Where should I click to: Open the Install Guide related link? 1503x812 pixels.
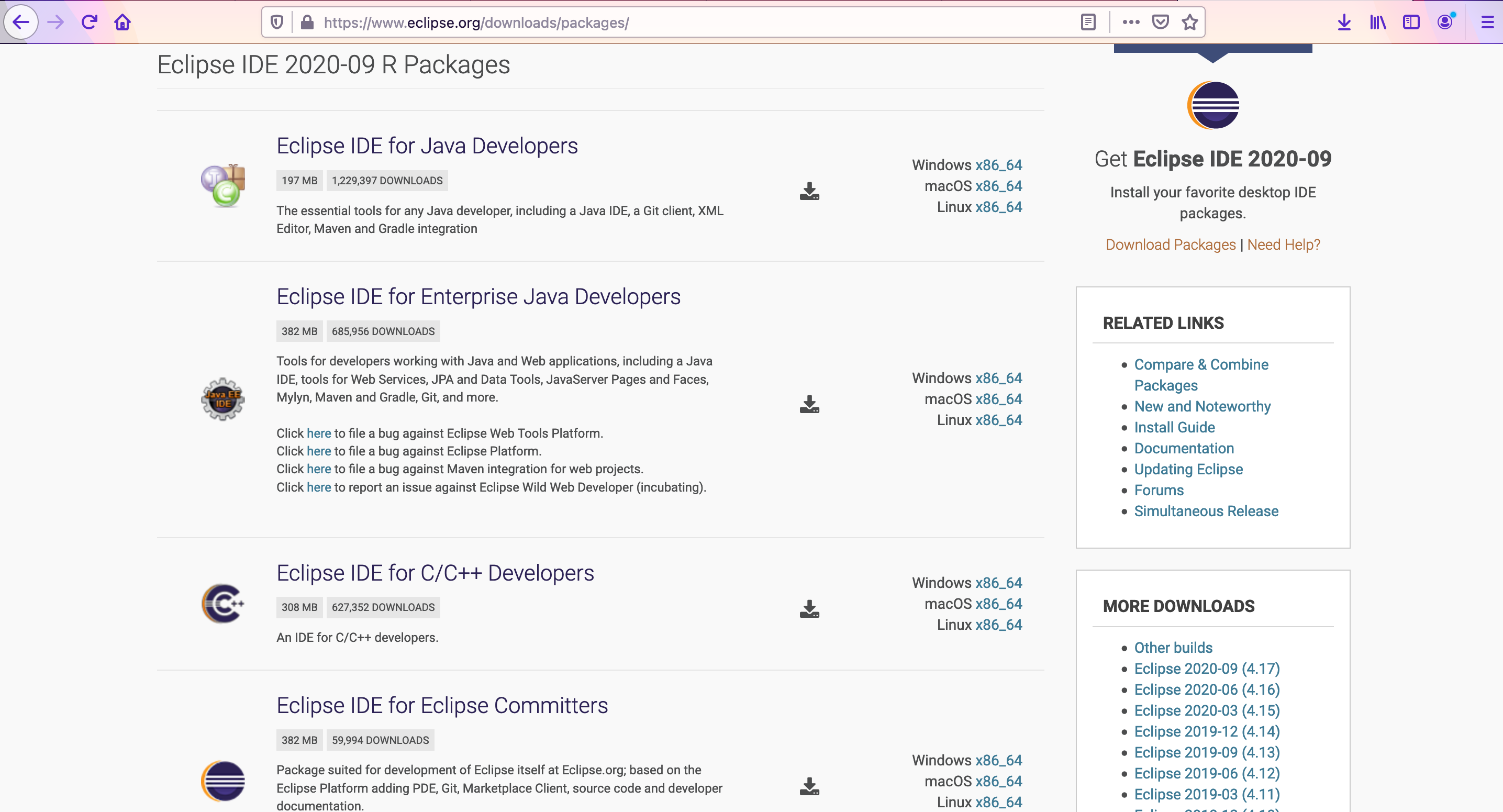point(1174,427)
